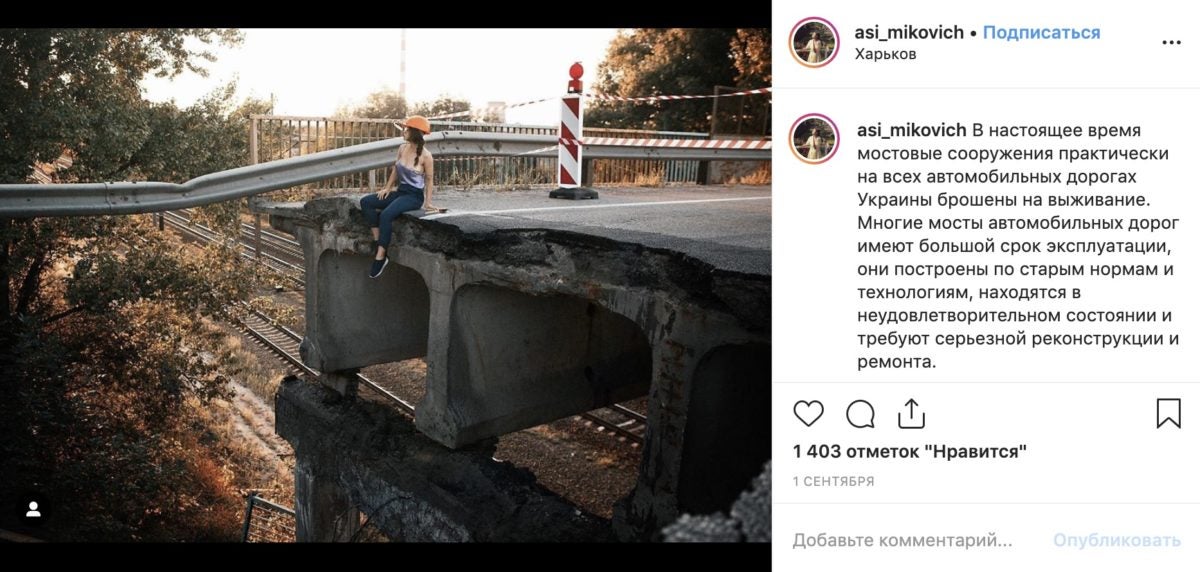
Task: Show tagged people icon on photo
Action: pos(33,510)
